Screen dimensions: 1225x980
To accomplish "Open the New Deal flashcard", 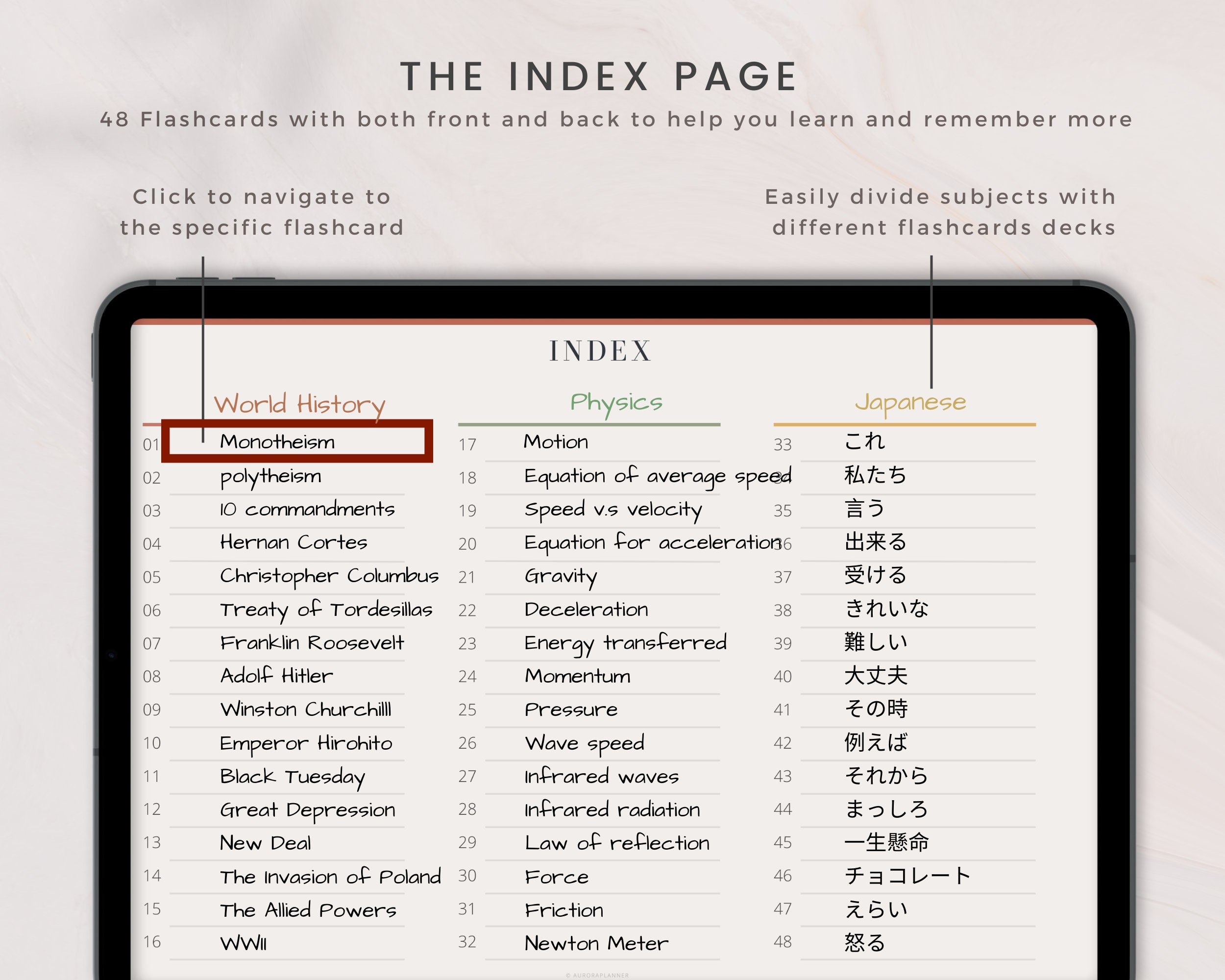I will click(266, 842).
